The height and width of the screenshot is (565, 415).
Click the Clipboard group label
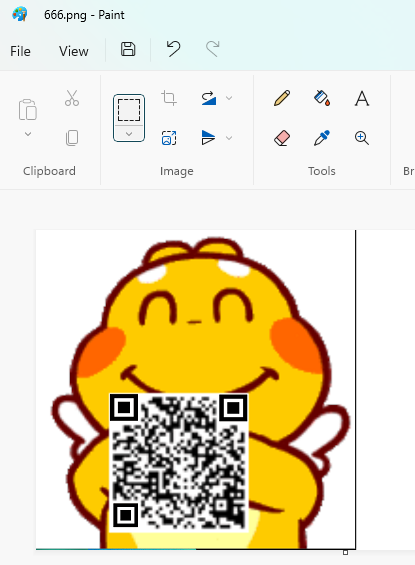49,171
